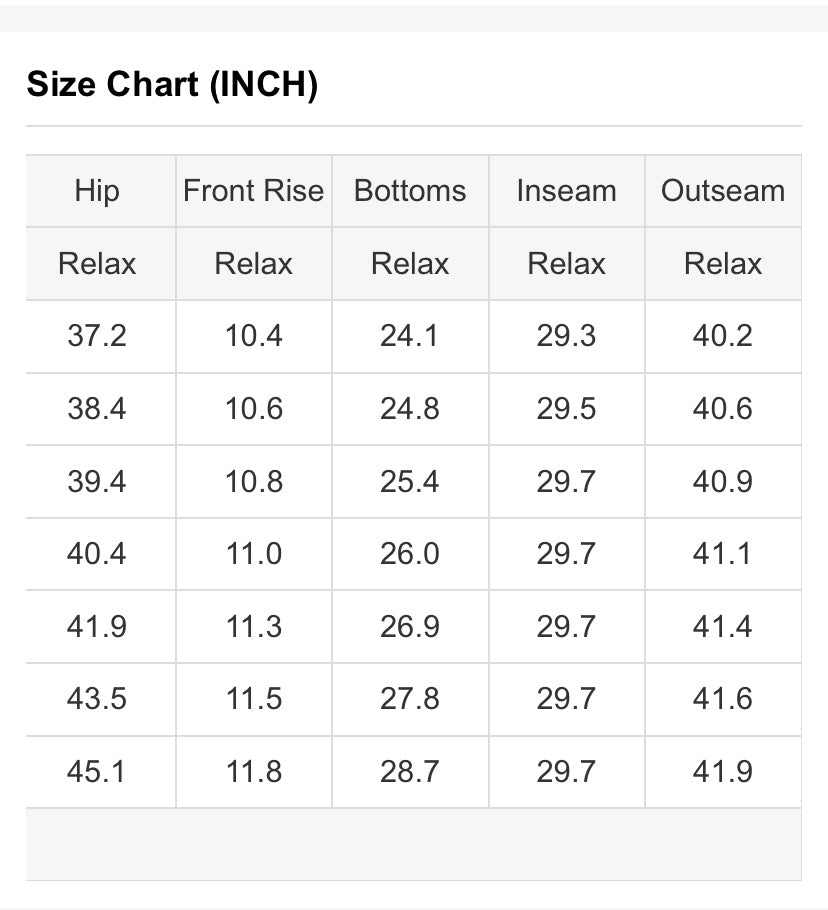Click the Relax label under Hip
The height and width of the screenshot is (910, 828).
(97, 264)
